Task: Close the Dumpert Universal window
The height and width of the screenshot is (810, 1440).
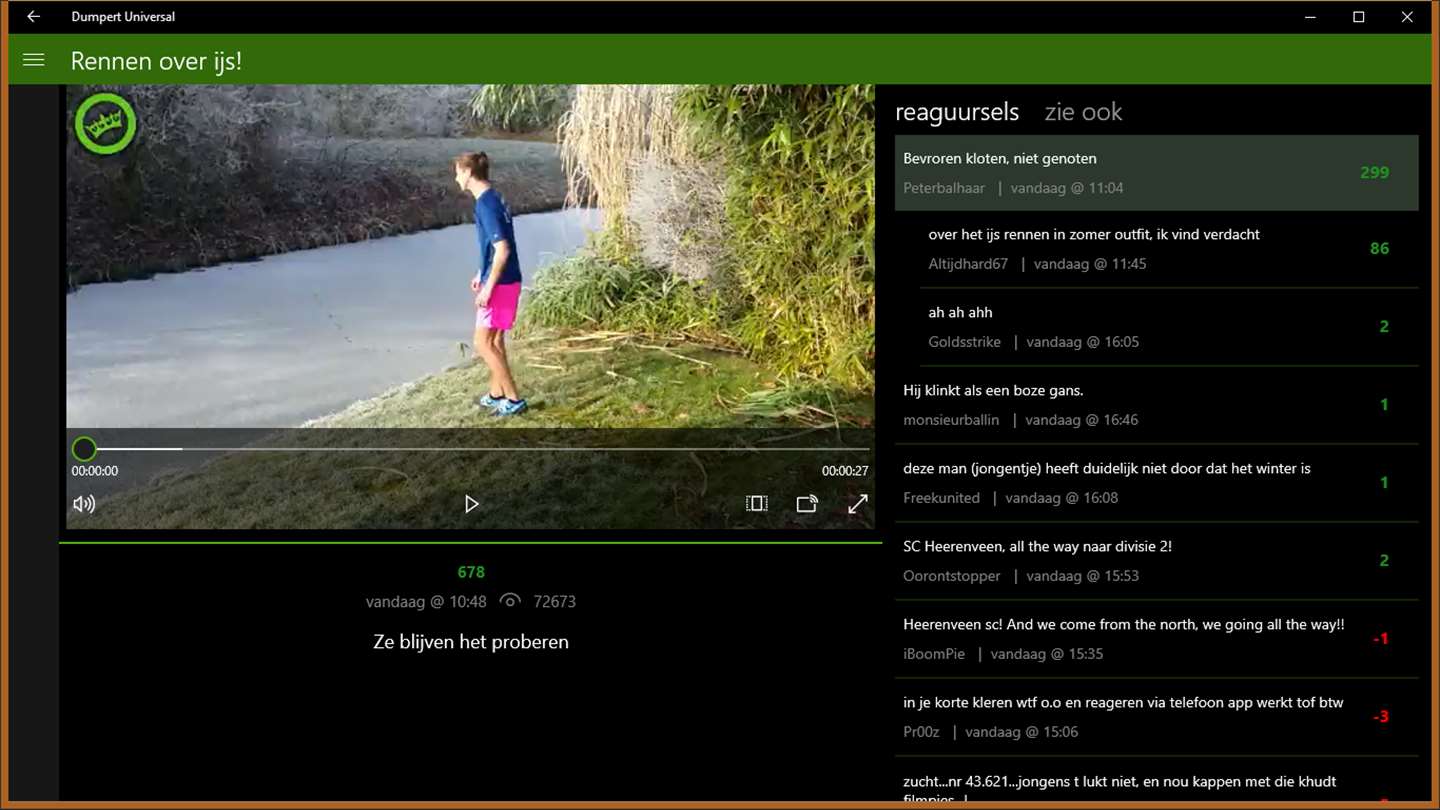Action: [x=1406, y=17]
